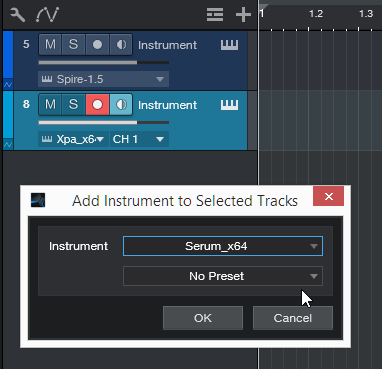Open the CH 1 channel dropdown
The width and height of the screenshot is (382, 369).
click(139, 139)
